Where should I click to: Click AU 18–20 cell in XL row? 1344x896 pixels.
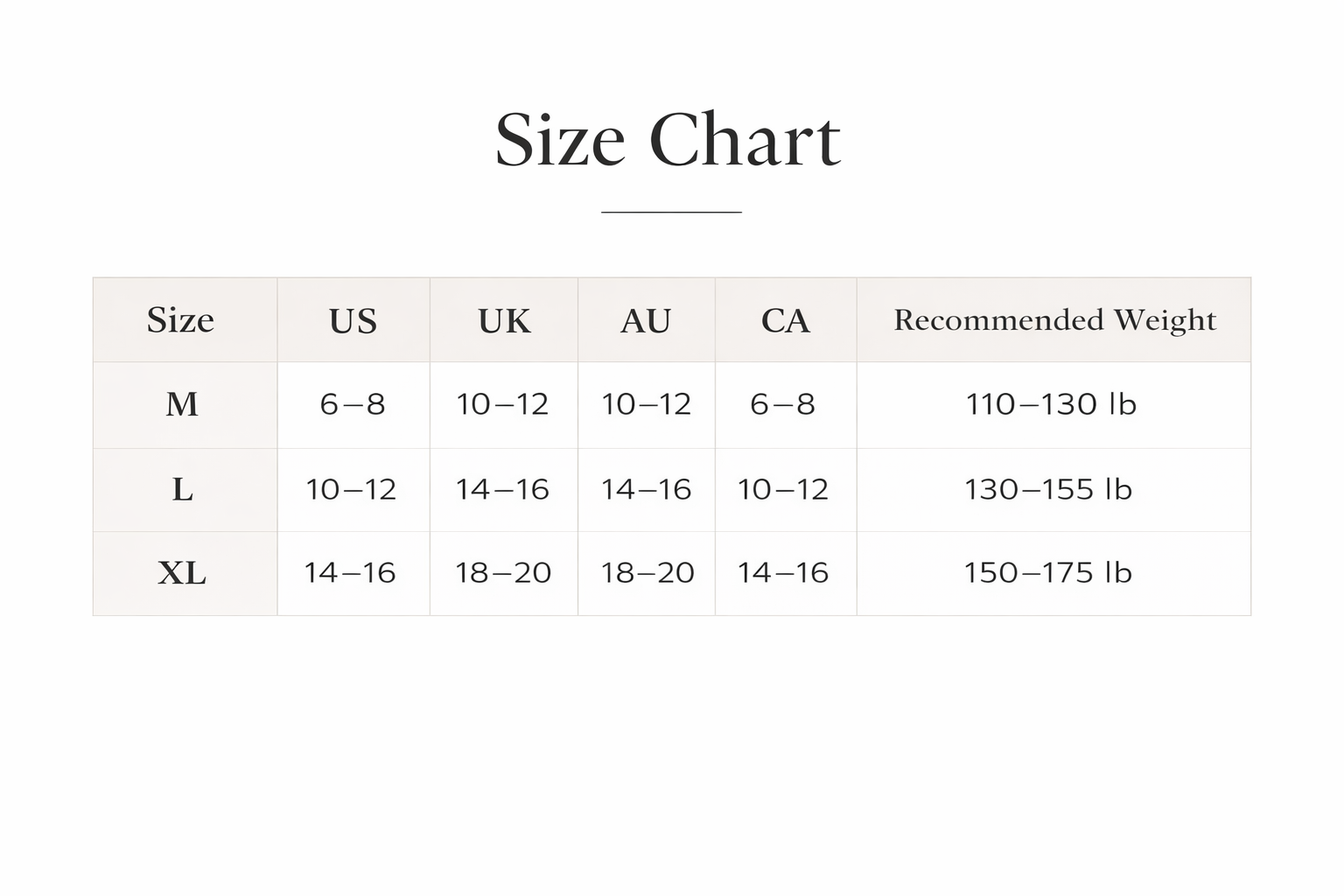click(x=647, y=573)
